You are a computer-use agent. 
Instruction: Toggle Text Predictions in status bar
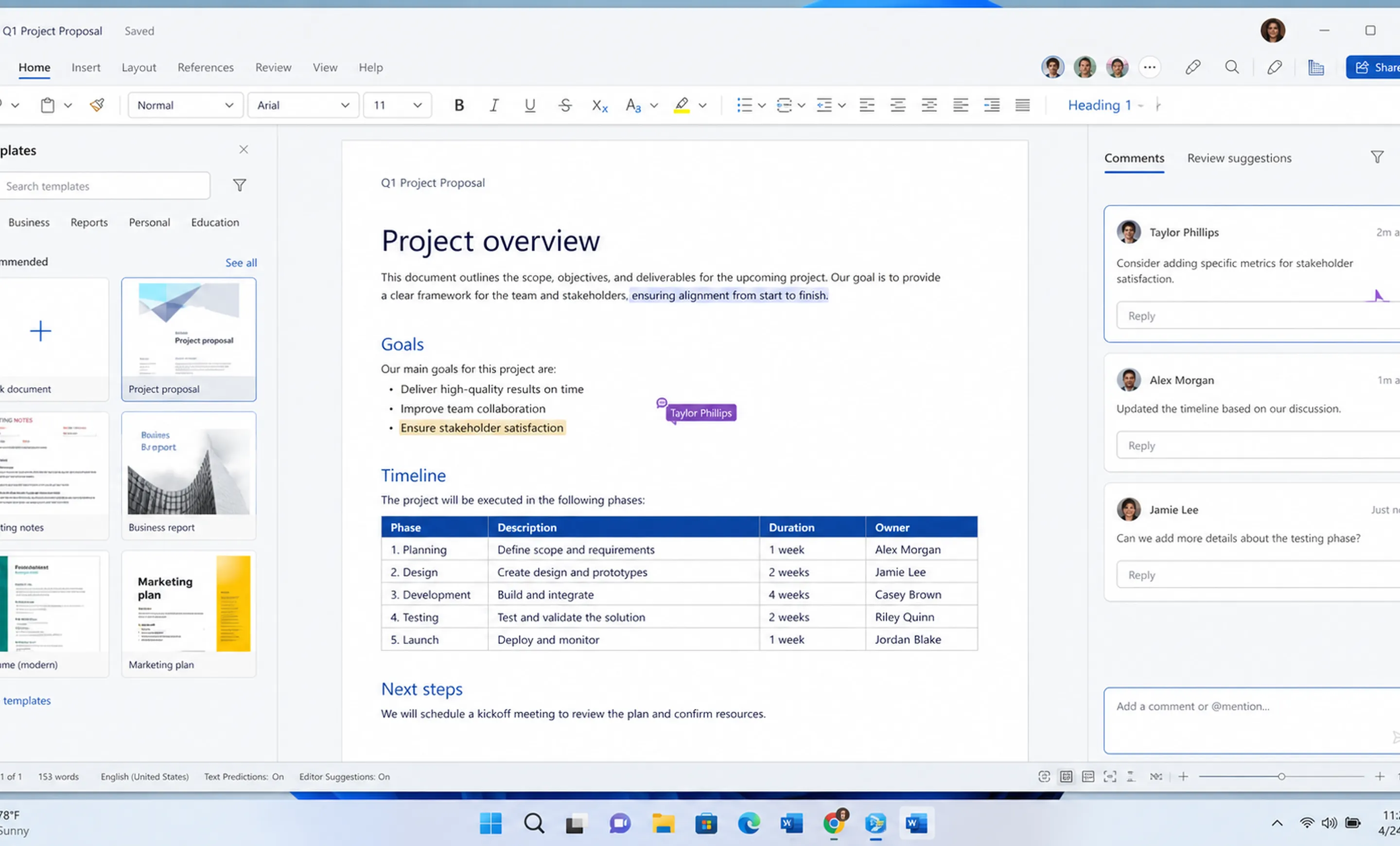click(244, 776)
